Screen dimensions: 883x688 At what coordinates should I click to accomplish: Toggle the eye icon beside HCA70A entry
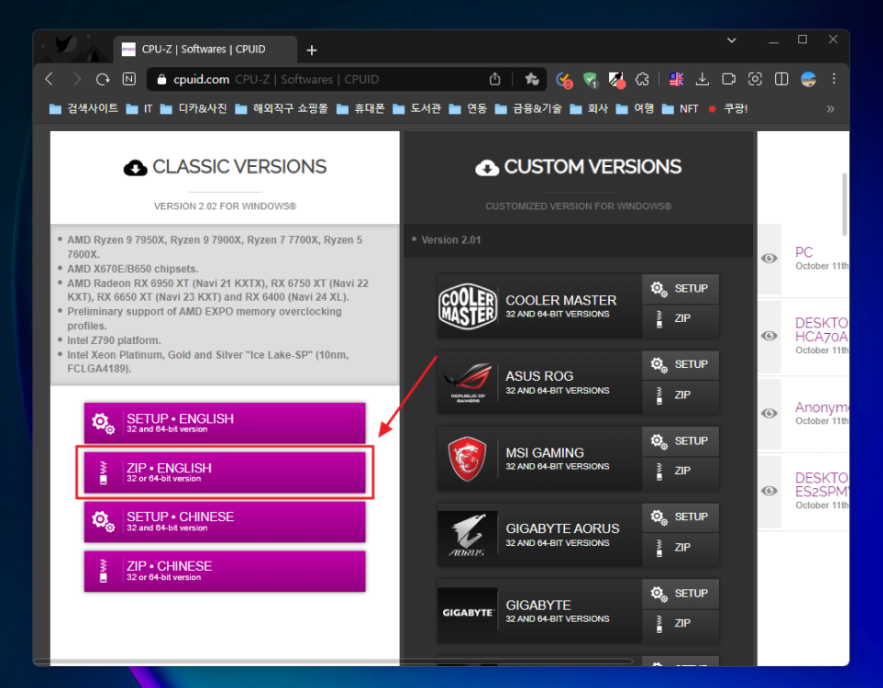click(769, 336)
